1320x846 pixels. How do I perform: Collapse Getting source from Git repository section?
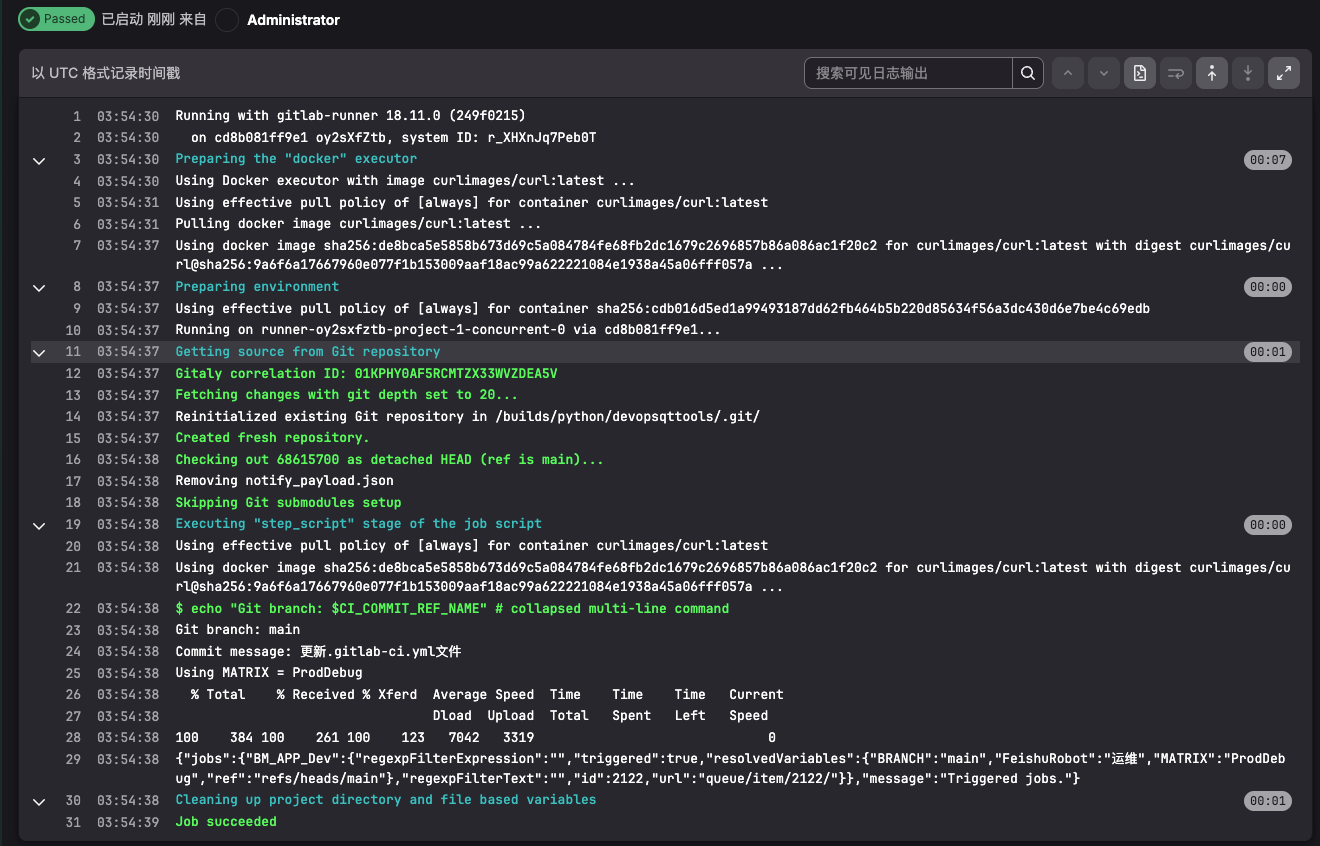[39, 352]
